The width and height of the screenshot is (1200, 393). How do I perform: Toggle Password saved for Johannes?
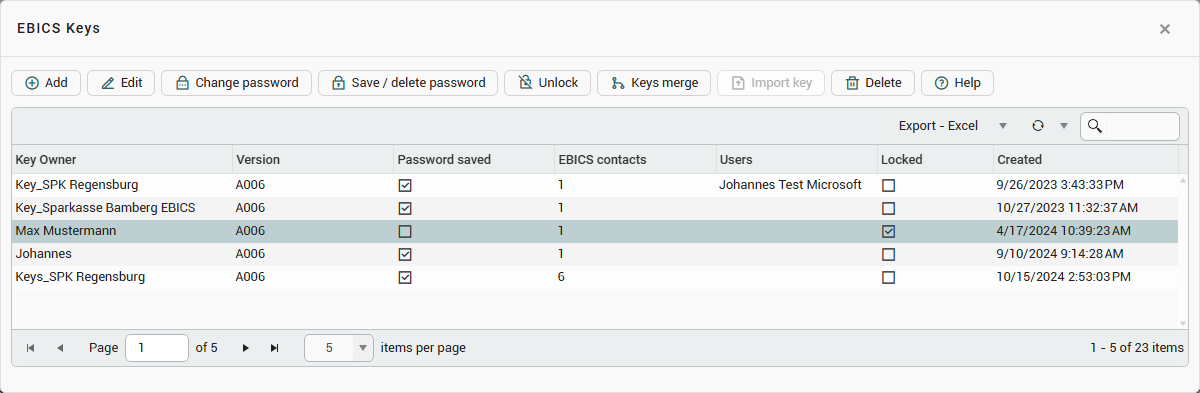point(405,254)
